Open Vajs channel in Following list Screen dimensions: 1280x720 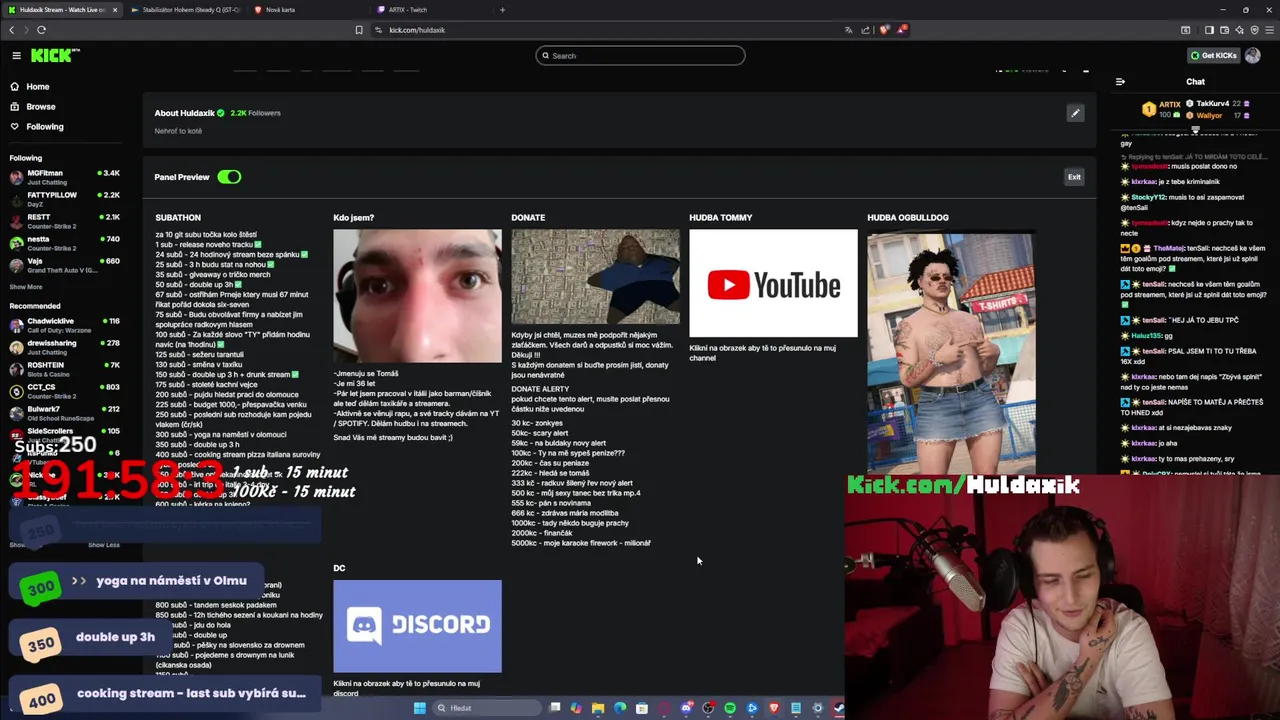pyautogui.click(x=64, y=265)
